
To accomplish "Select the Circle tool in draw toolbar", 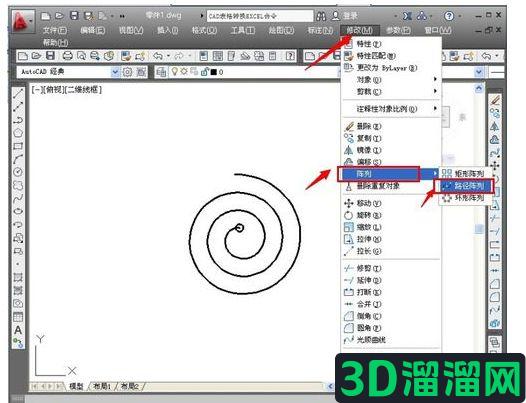I will pyautogui.click(x=18, y=172).
